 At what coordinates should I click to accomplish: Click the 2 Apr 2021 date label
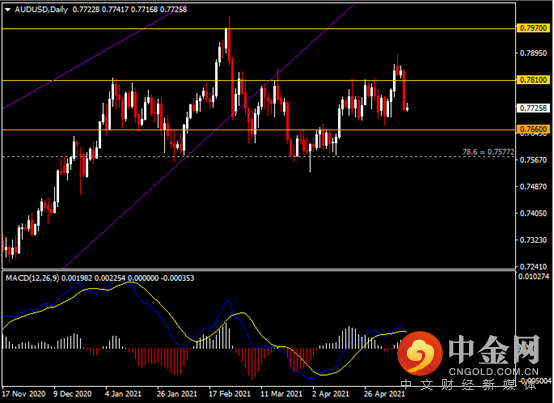(x=330, y=394)
